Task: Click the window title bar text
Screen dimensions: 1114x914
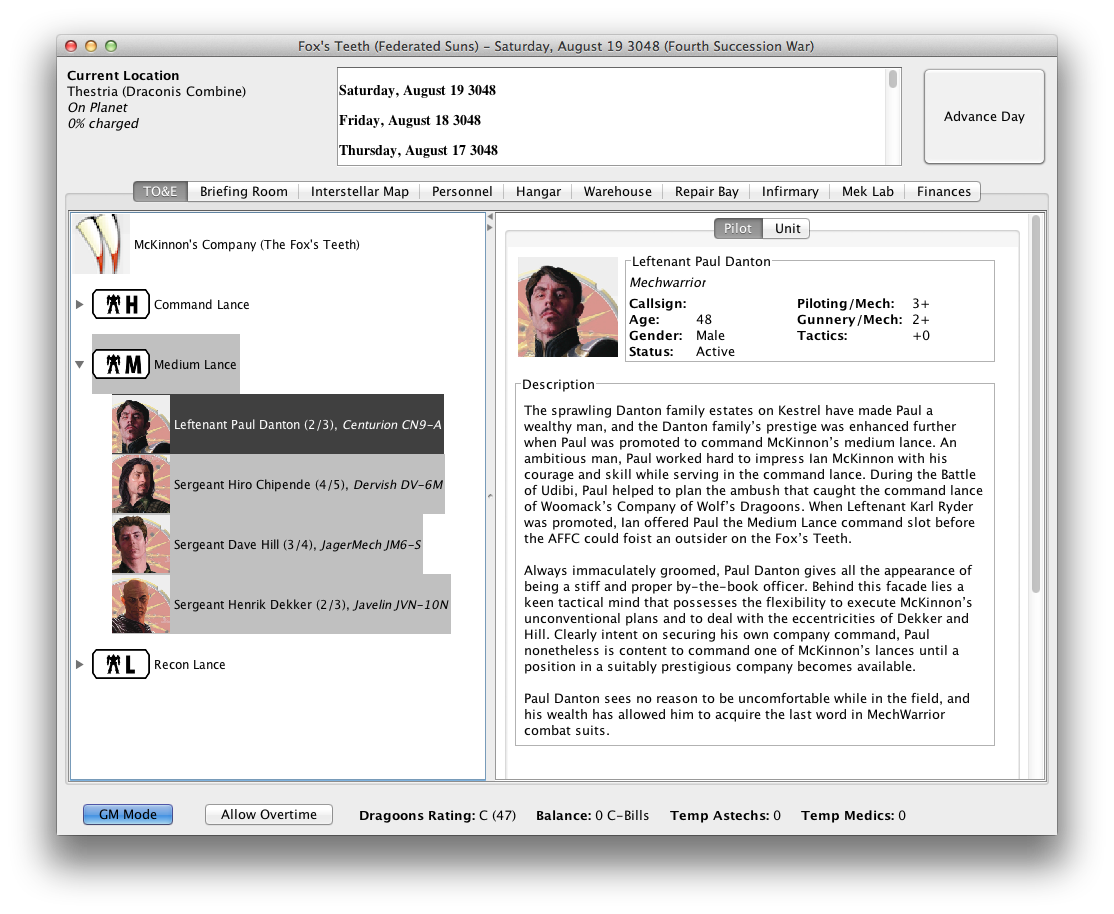Action: (556, 46)
